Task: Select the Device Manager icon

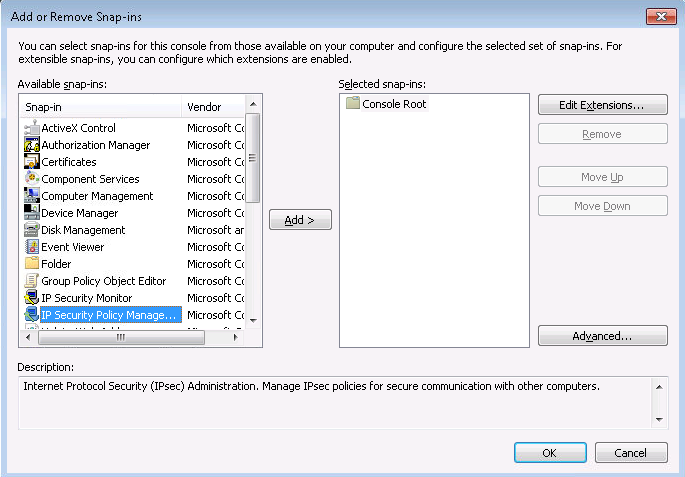Action: click(32, 213)
